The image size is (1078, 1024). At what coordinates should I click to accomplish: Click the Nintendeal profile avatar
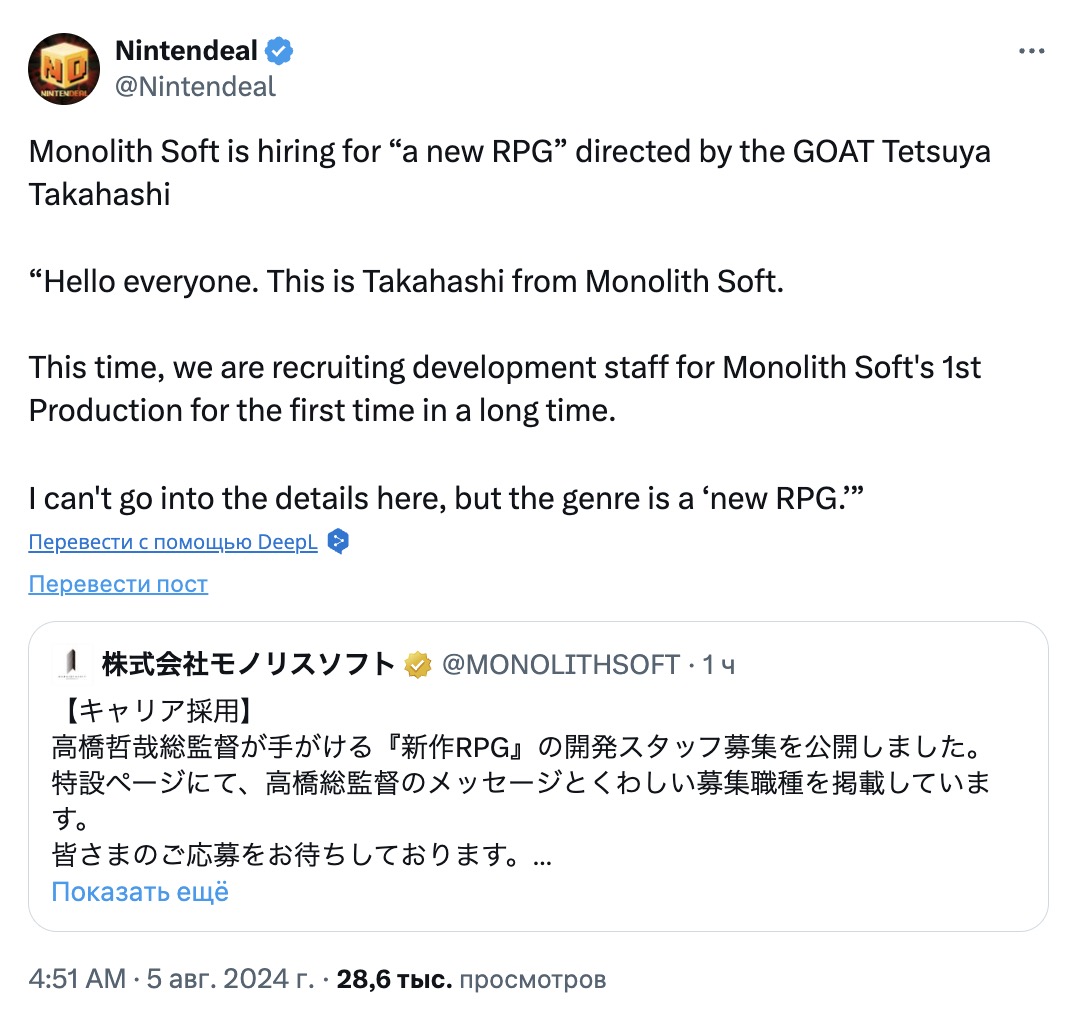64,68
